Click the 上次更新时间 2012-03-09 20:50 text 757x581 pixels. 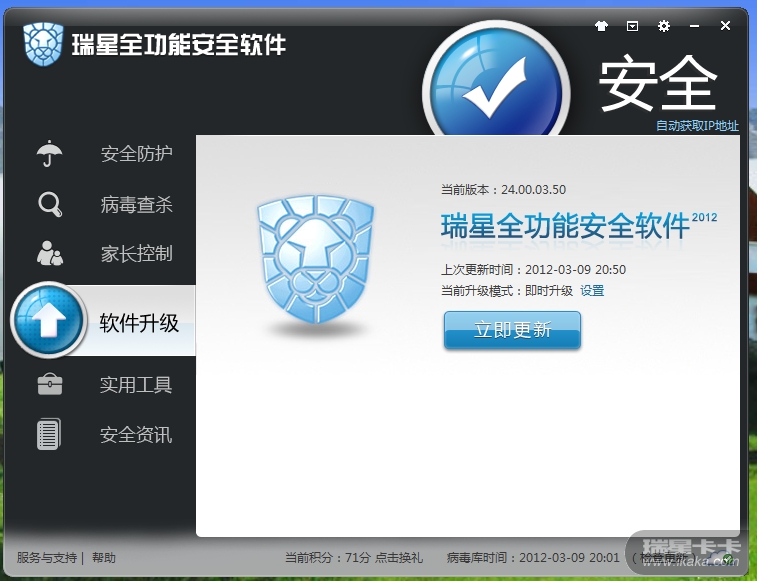[533, 269]
